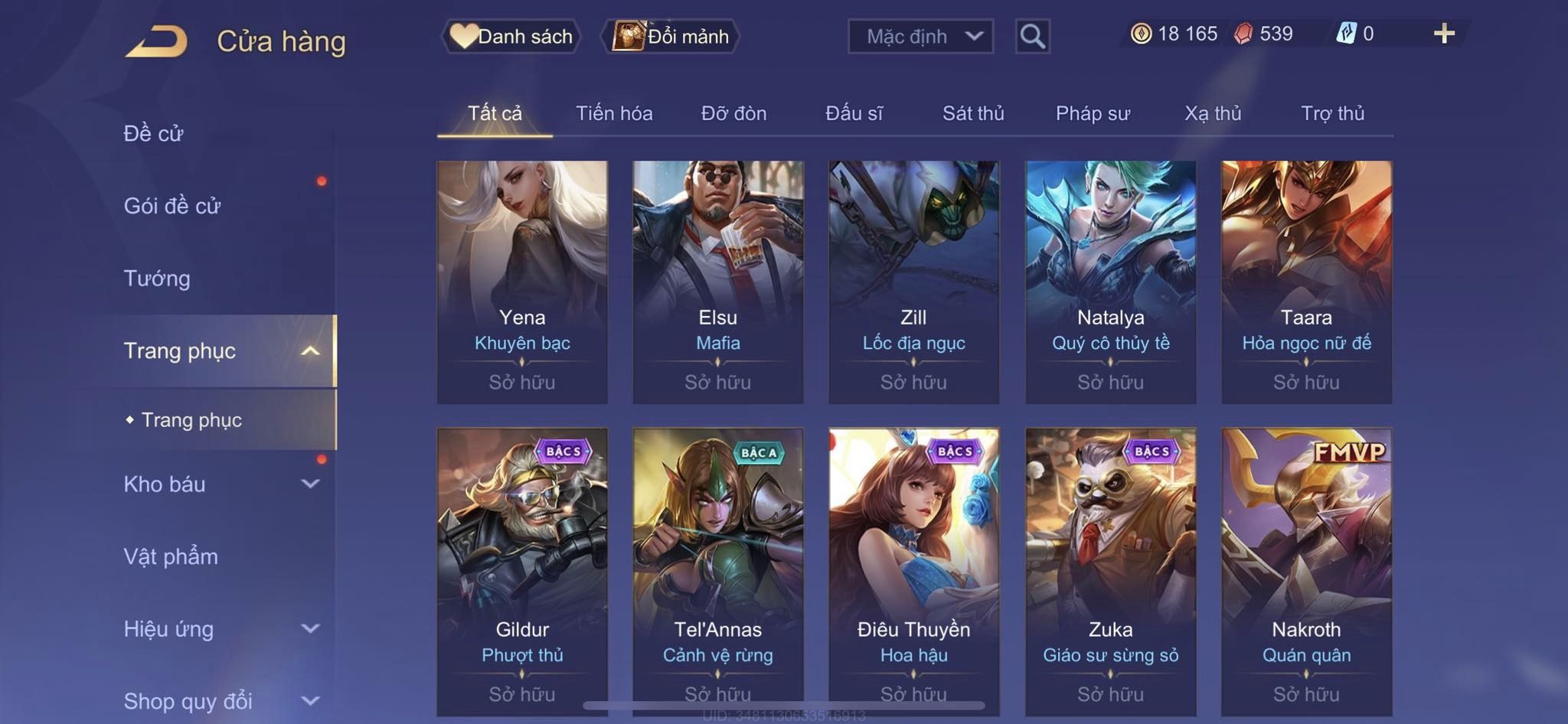Open the Đổi mảnh chest icon
Viewport: 1568px width, 724px height.
629,36
